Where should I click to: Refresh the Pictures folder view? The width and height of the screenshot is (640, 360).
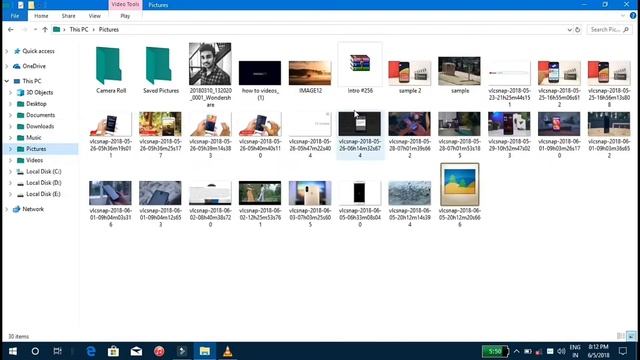(x=578, y=29)
